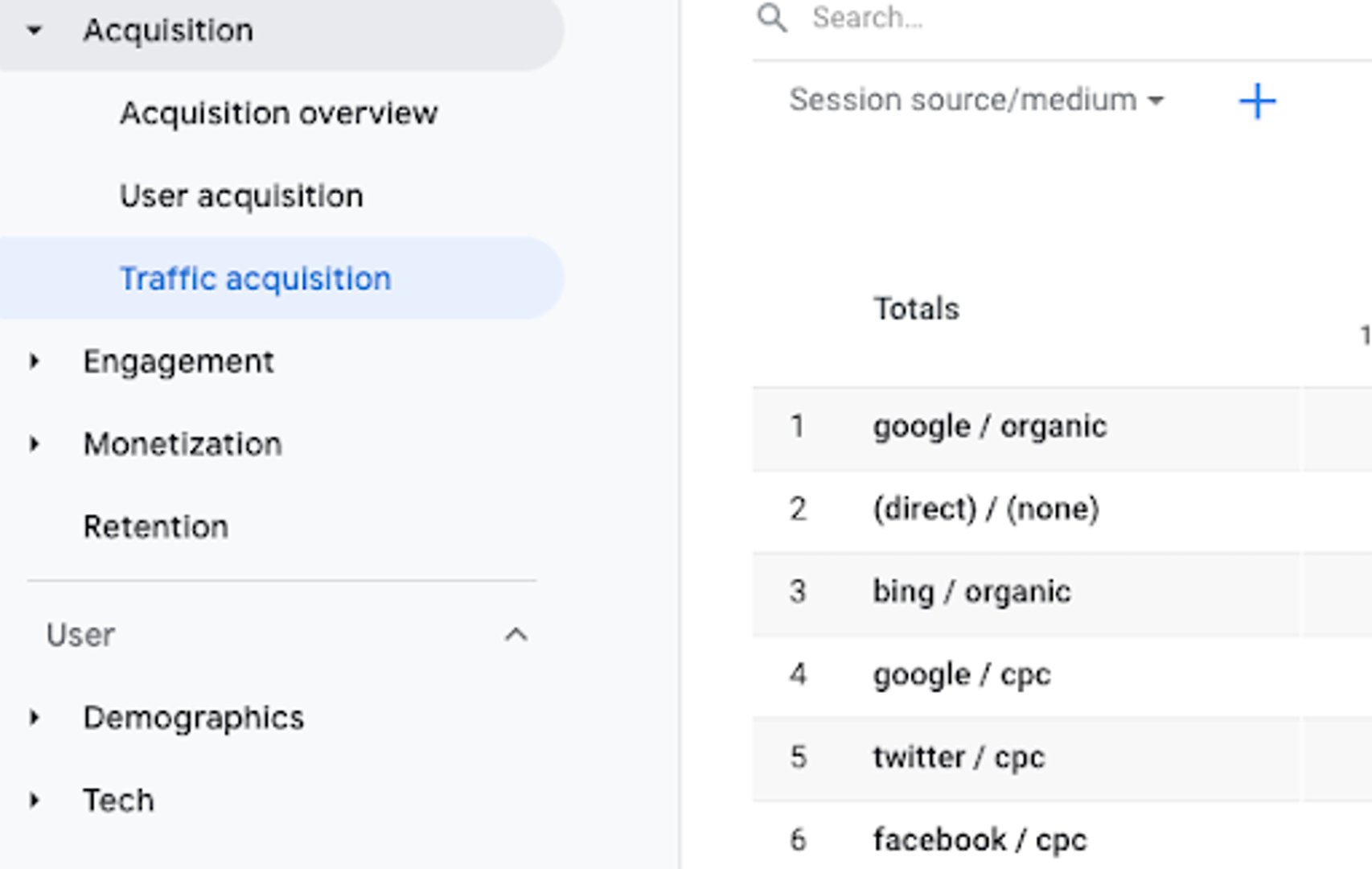The height and width of the screenshot is (869, 1372).
Task: Collapse the User navigation group
Action: coord(516,634)
